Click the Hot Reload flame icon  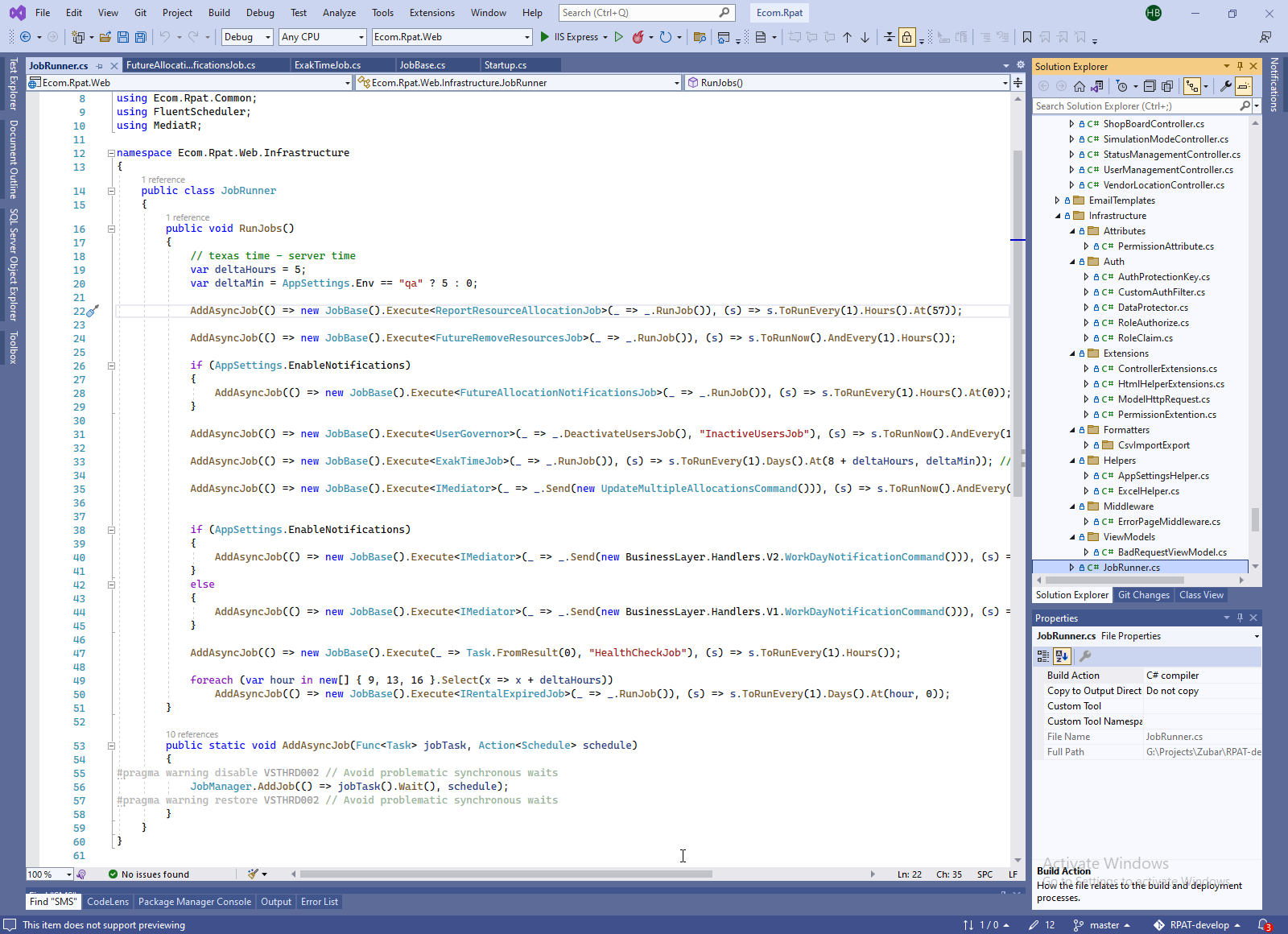pos(638,37)
